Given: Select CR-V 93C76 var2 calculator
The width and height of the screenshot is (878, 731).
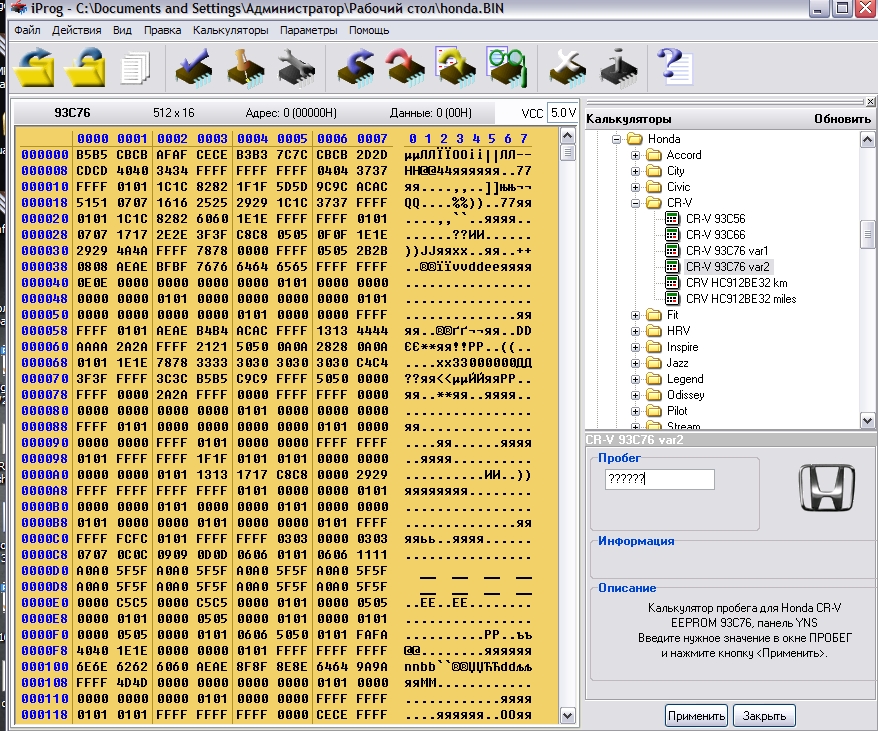Looking at the screenshot, I should click(728, 267).
